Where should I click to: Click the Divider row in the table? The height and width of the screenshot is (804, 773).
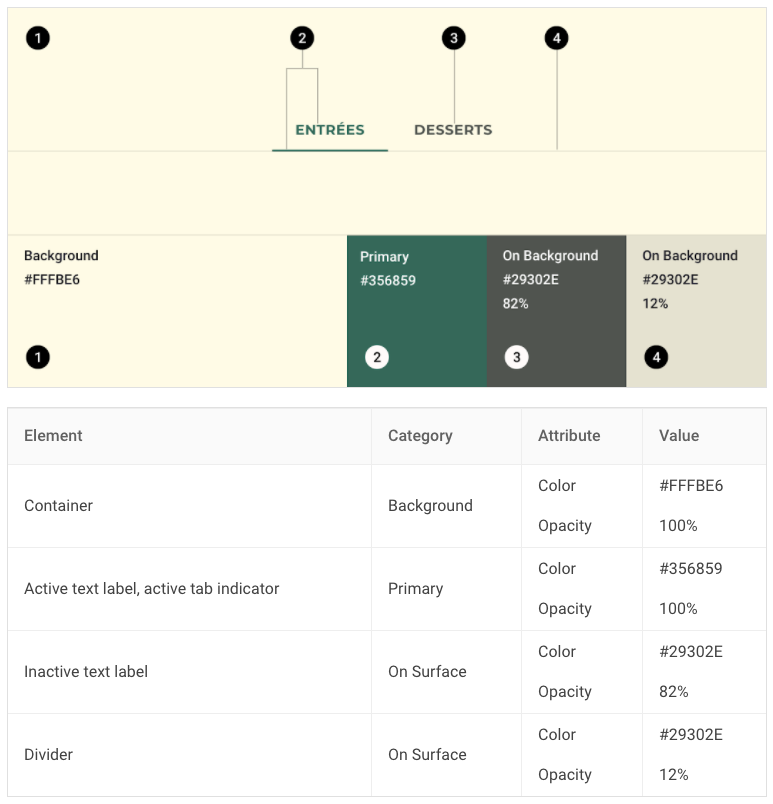(48, 755)
